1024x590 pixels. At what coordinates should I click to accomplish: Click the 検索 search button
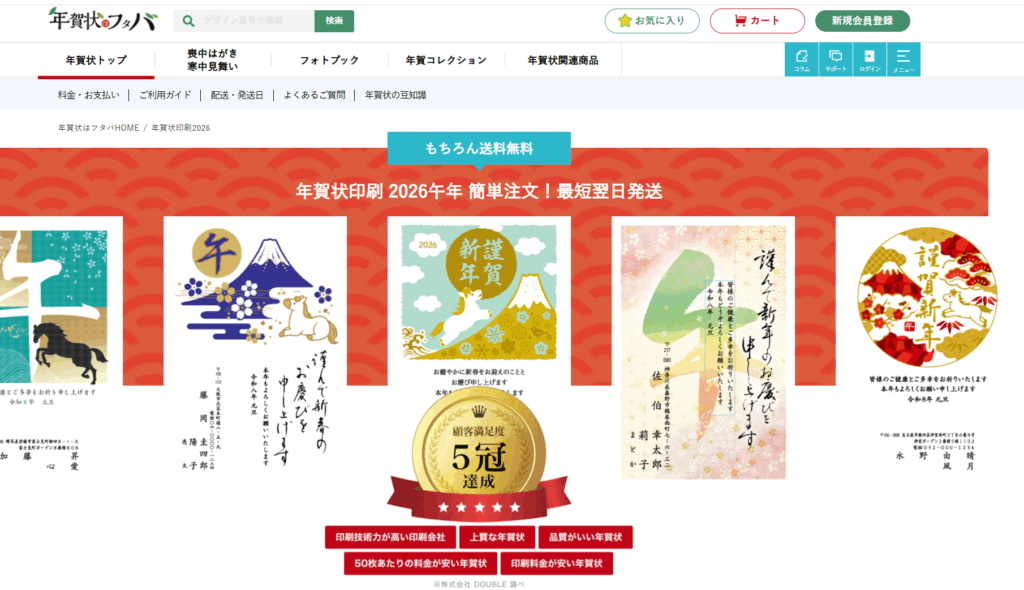[334, 21]
